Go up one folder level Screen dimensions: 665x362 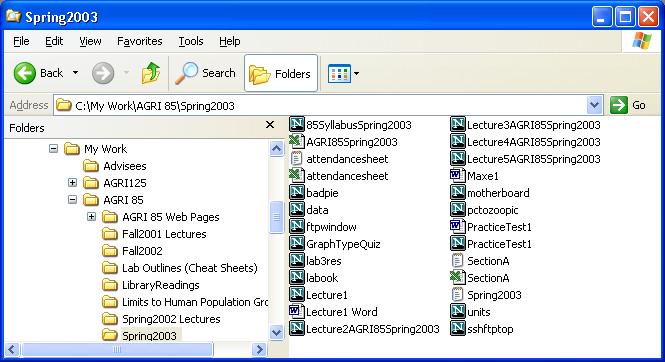pyautogui.click(x=151, y=73)
